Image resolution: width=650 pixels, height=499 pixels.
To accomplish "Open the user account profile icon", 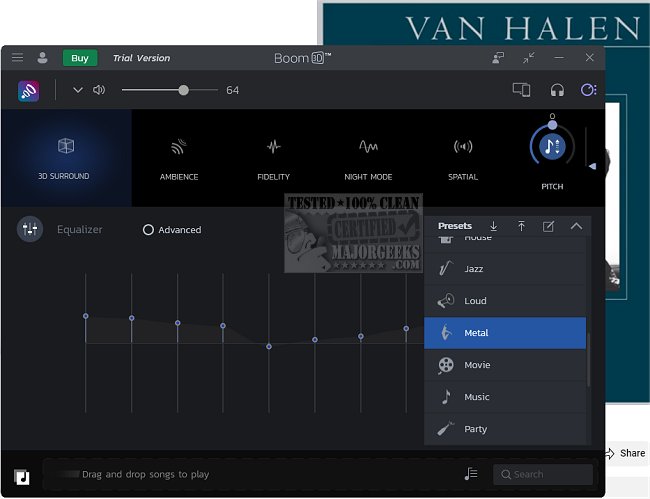I will pos(42,58).
